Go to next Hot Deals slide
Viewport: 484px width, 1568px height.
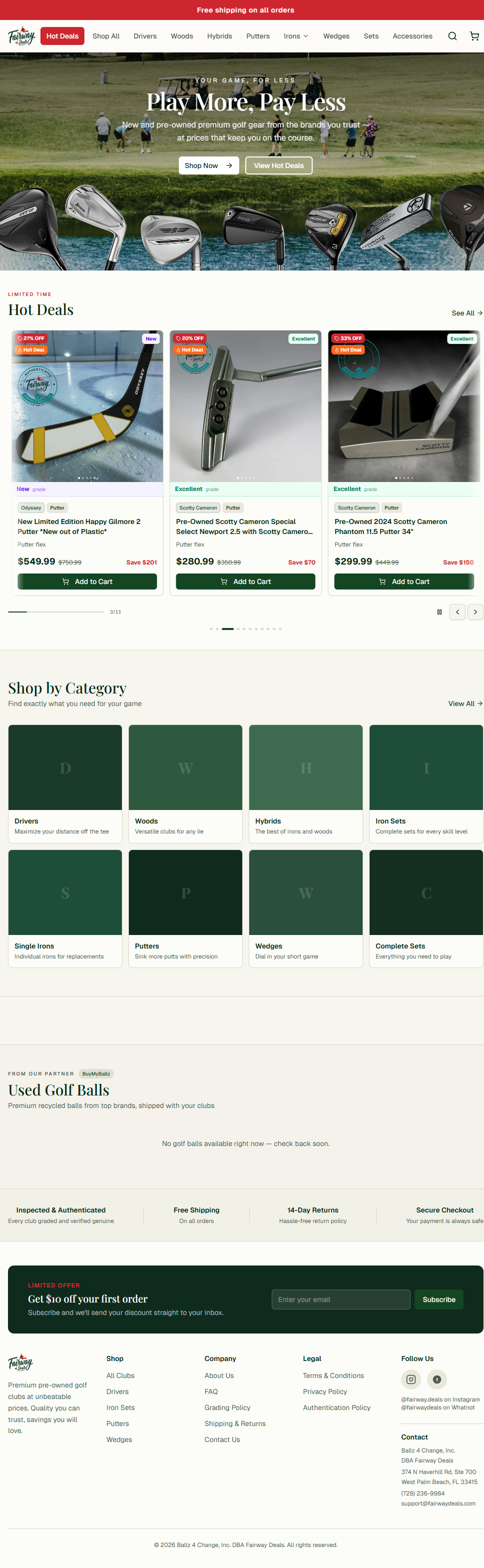475,611
